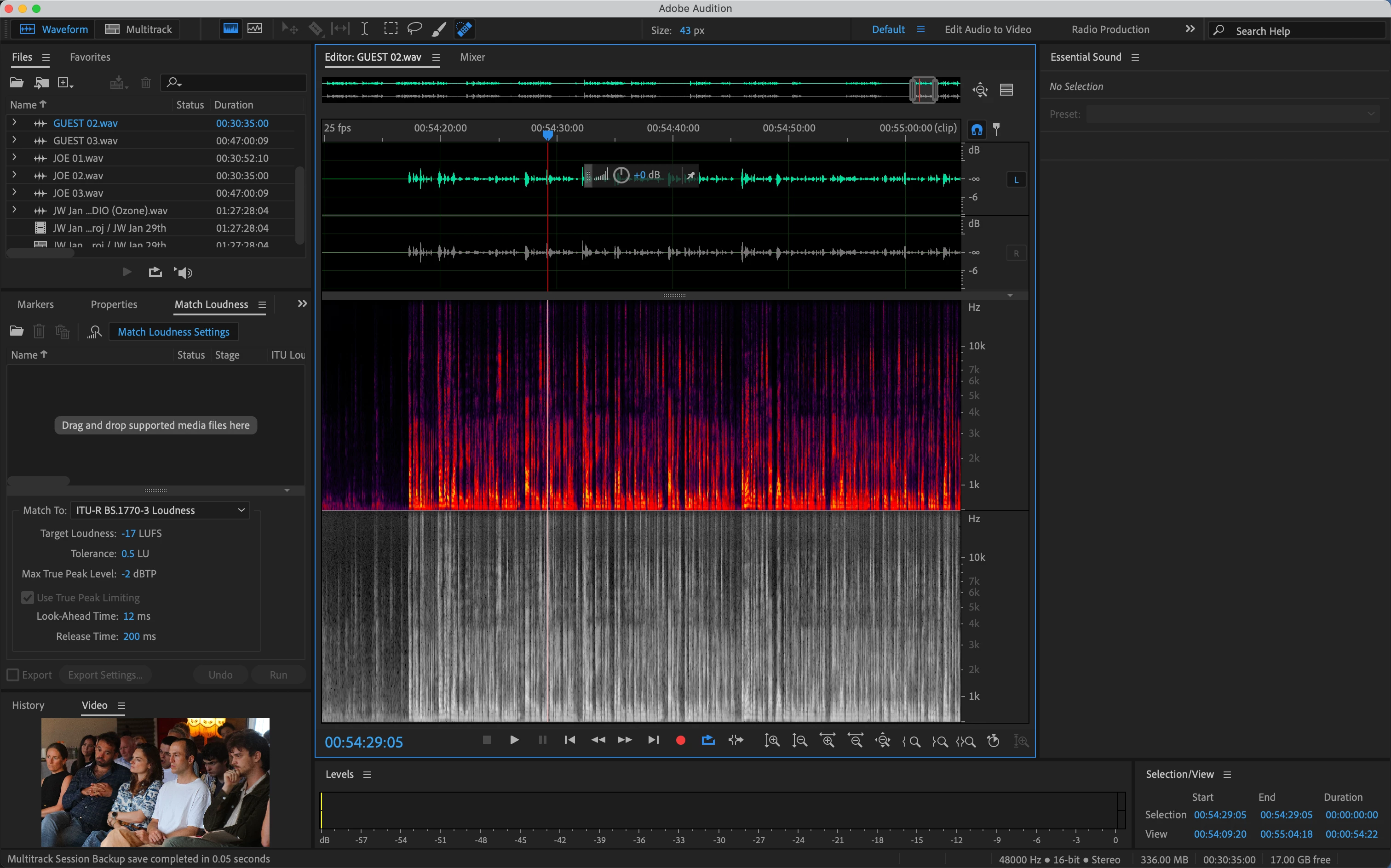Screen dimensions: 1391x868
Task: Show the Spectral Frequency Display
Action: [x=231, y=29]
